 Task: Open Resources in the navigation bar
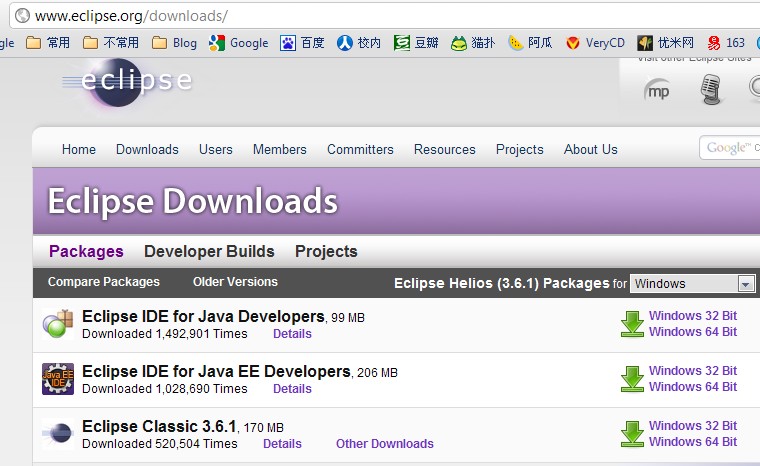444,149
